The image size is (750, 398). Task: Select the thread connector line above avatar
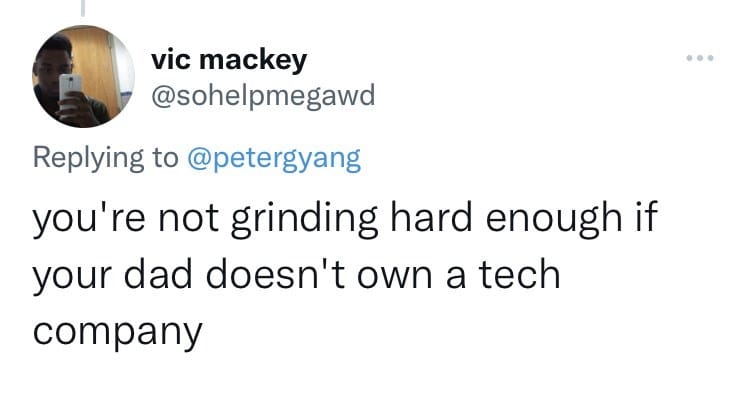pos(83,8)
